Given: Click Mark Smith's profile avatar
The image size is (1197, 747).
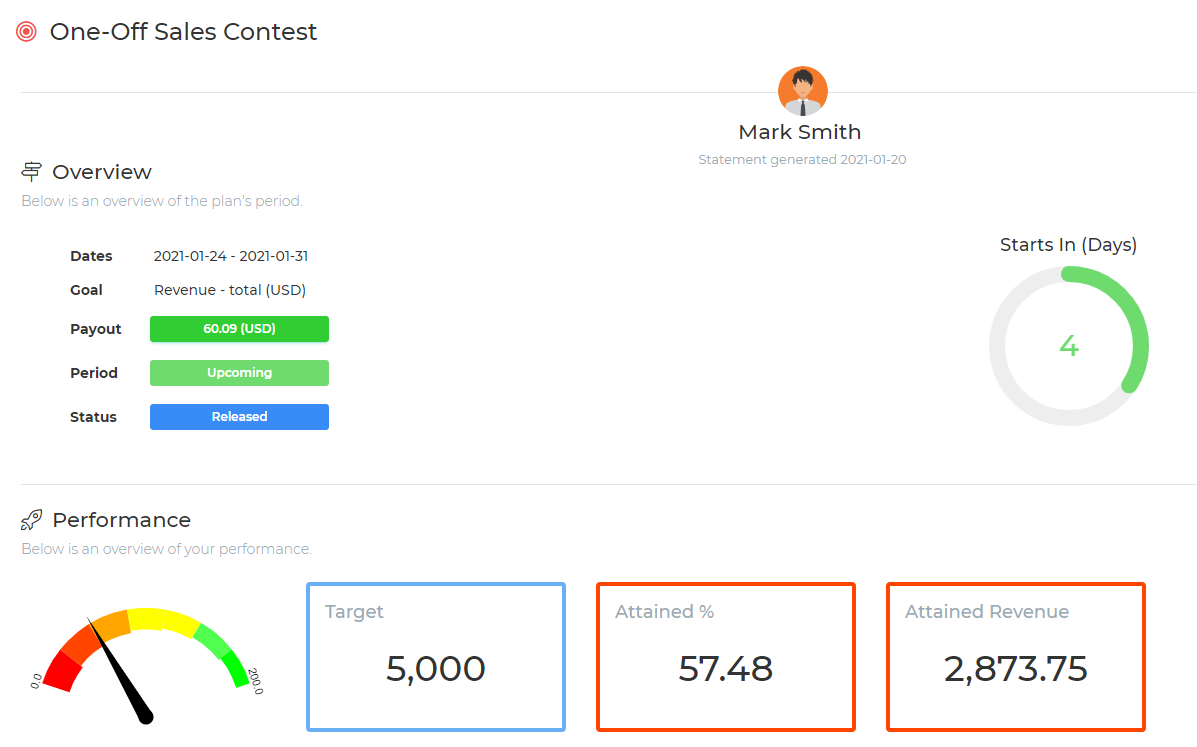Looking at the screenshot, I should [x=802, y=91].
